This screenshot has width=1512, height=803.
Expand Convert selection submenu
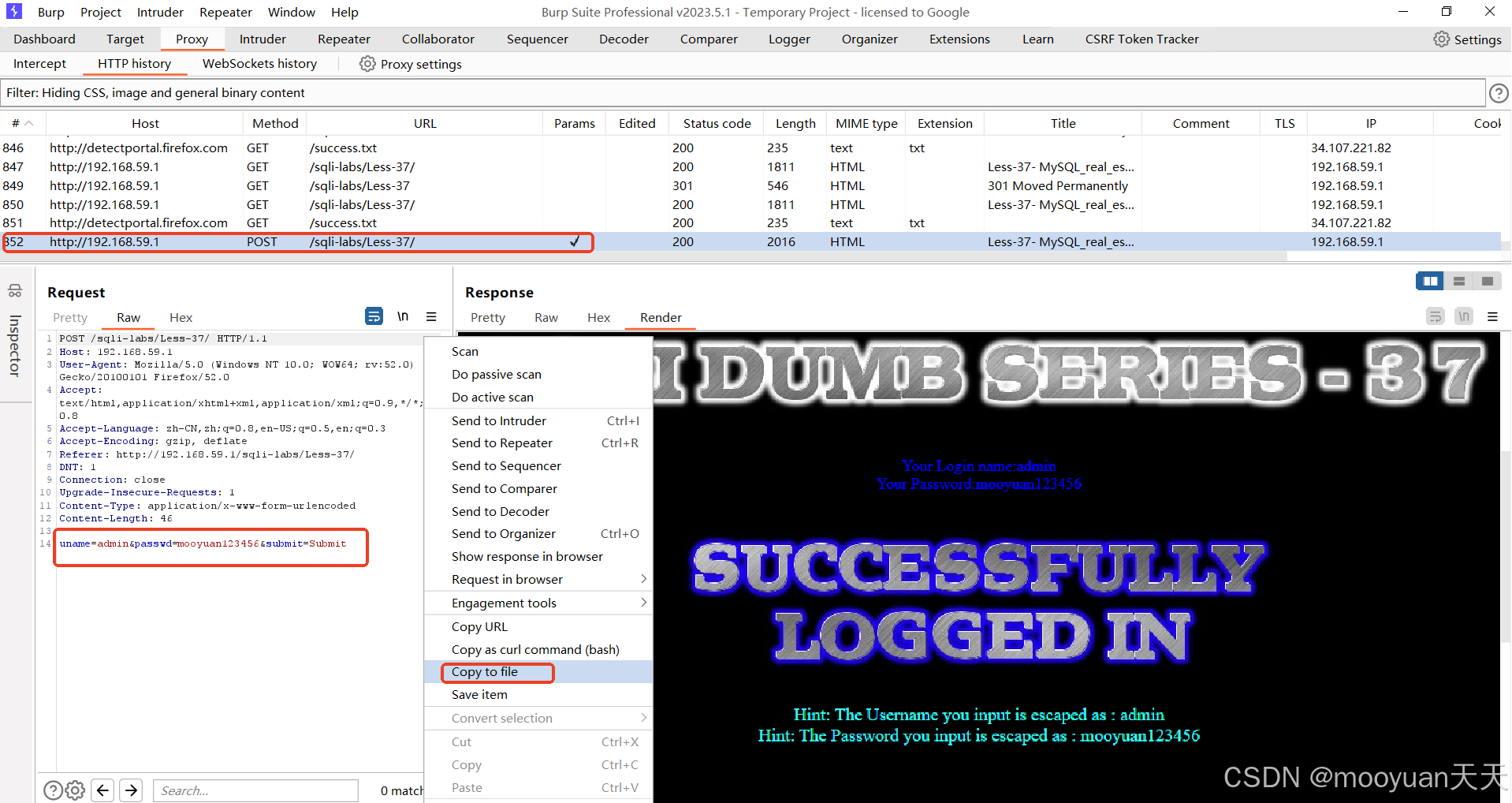pos(644,718)
